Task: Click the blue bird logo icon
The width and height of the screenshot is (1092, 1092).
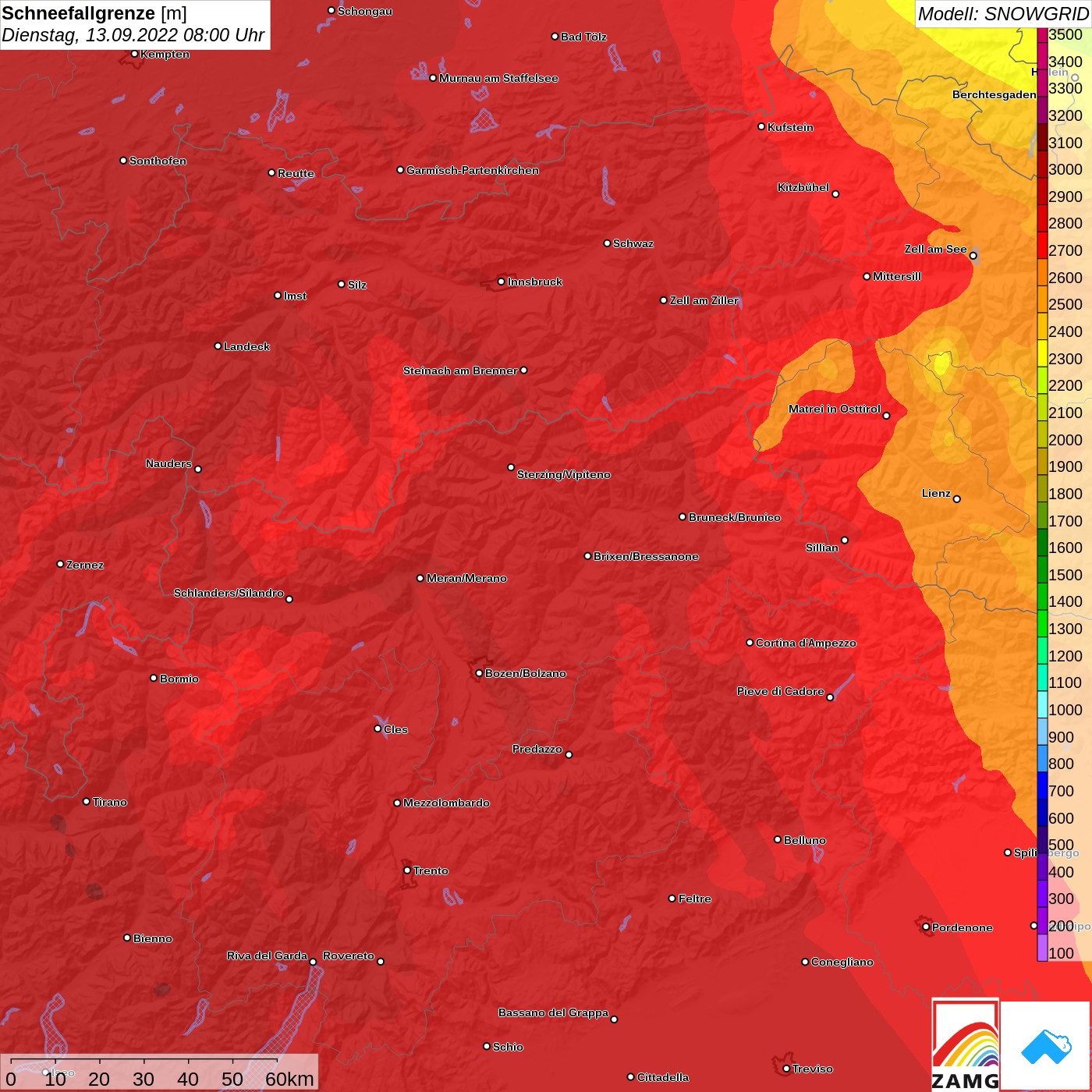Action: click(x=1046, y=1046)
